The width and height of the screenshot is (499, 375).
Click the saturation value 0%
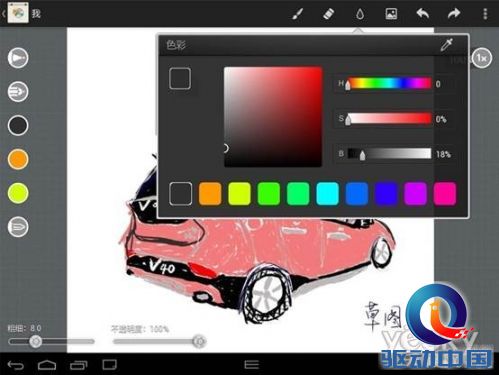441,119
